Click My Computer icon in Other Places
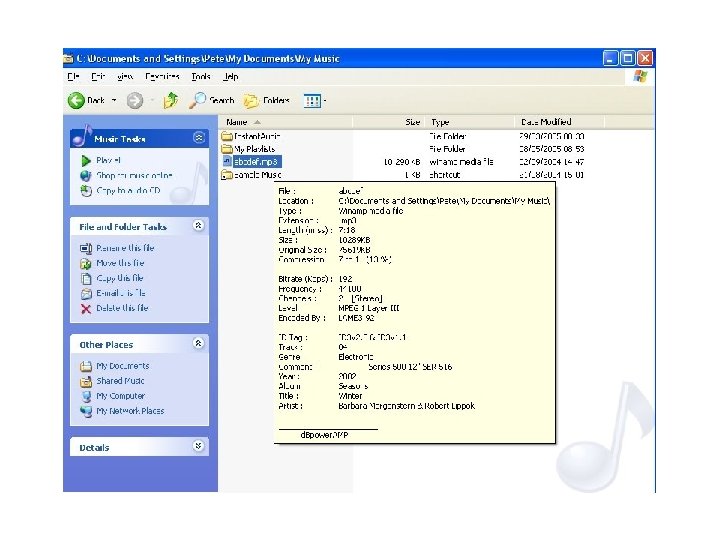This screenshot has height=540, width=720. [x=86, y=396]
